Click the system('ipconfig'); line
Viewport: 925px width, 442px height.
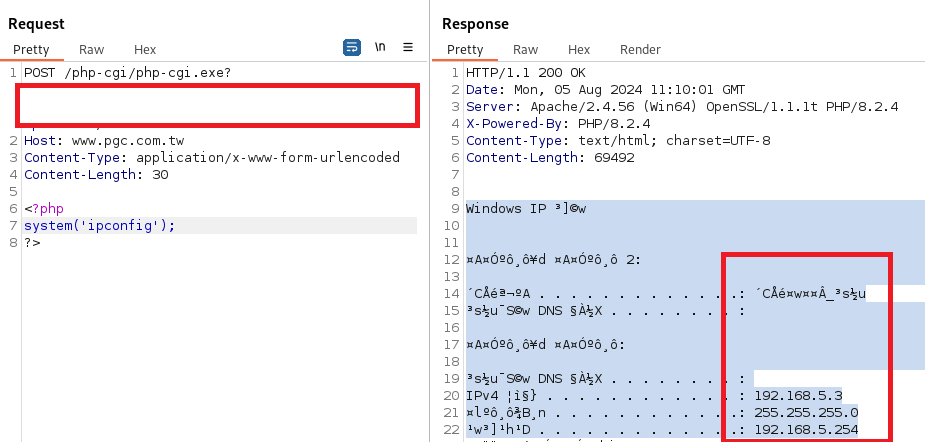pyautogui.click(x=100, y=225)
